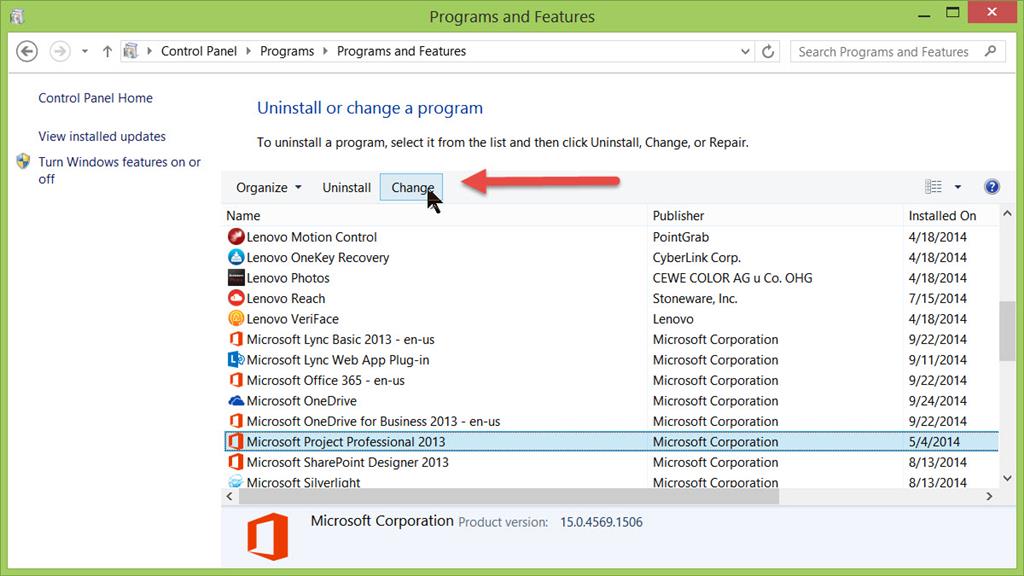Click the search magnifier icon
The width and height of the screenshot is (1024, 576).
991,50
